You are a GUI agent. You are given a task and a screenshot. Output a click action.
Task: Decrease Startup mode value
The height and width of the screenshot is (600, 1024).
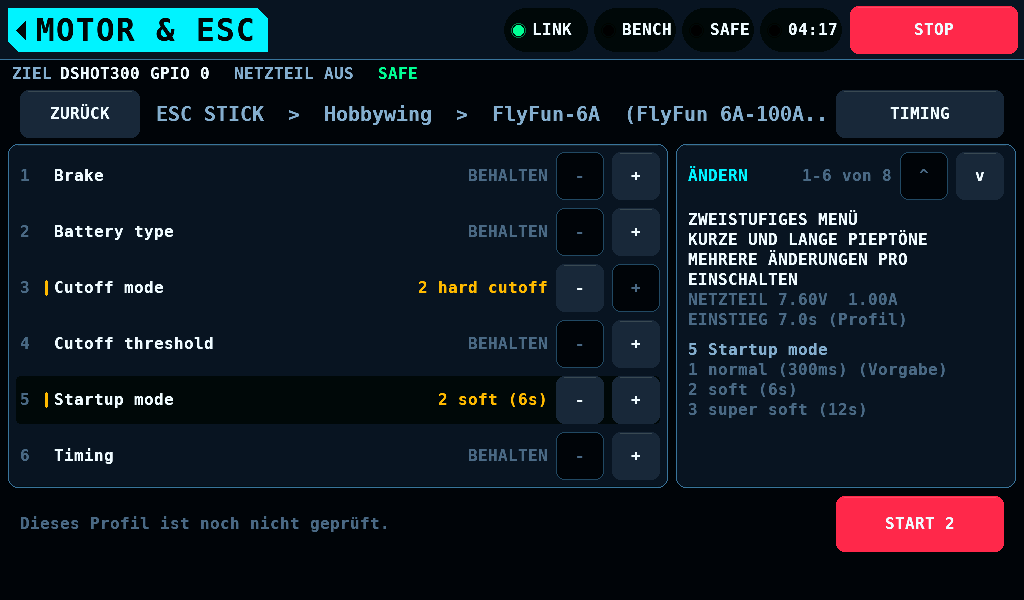[x=579, y=400]
